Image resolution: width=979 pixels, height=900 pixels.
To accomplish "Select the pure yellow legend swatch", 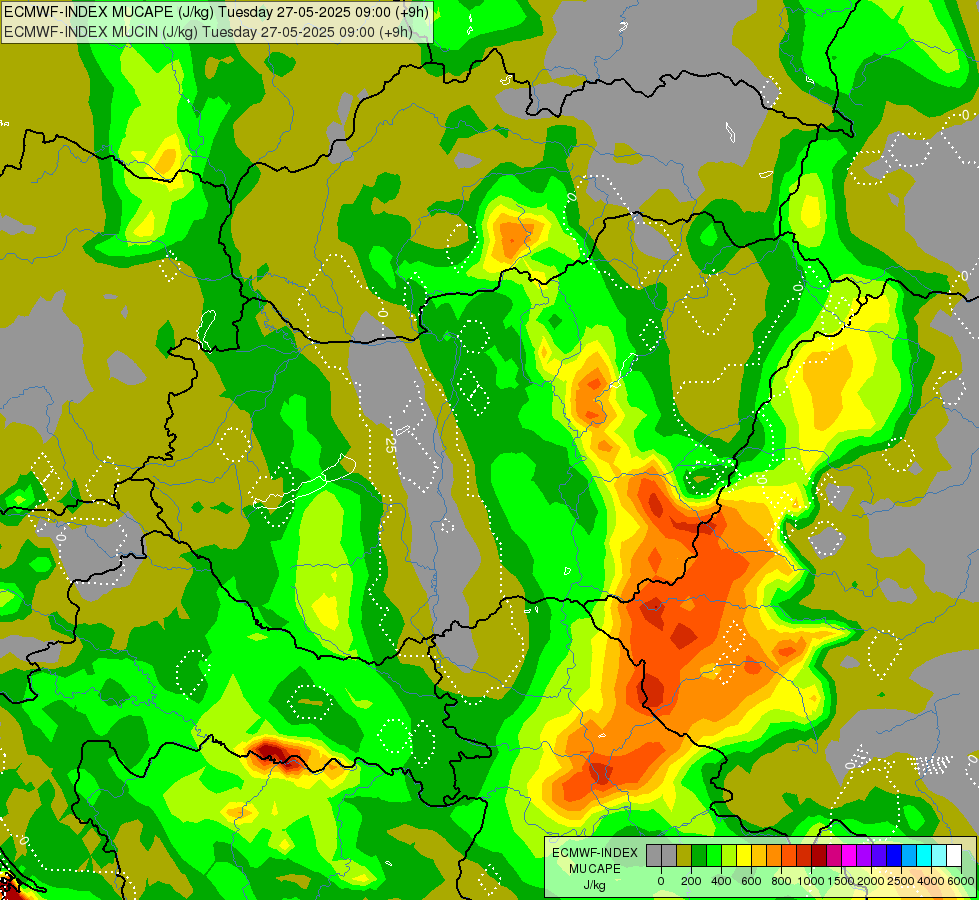I will [x=744, y=855].
